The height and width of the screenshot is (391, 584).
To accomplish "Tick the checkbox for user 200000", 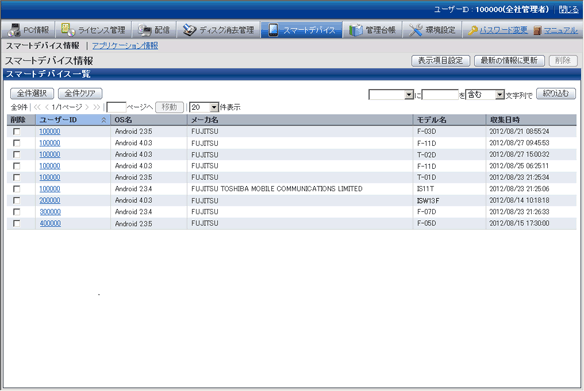I will point(16,200).
